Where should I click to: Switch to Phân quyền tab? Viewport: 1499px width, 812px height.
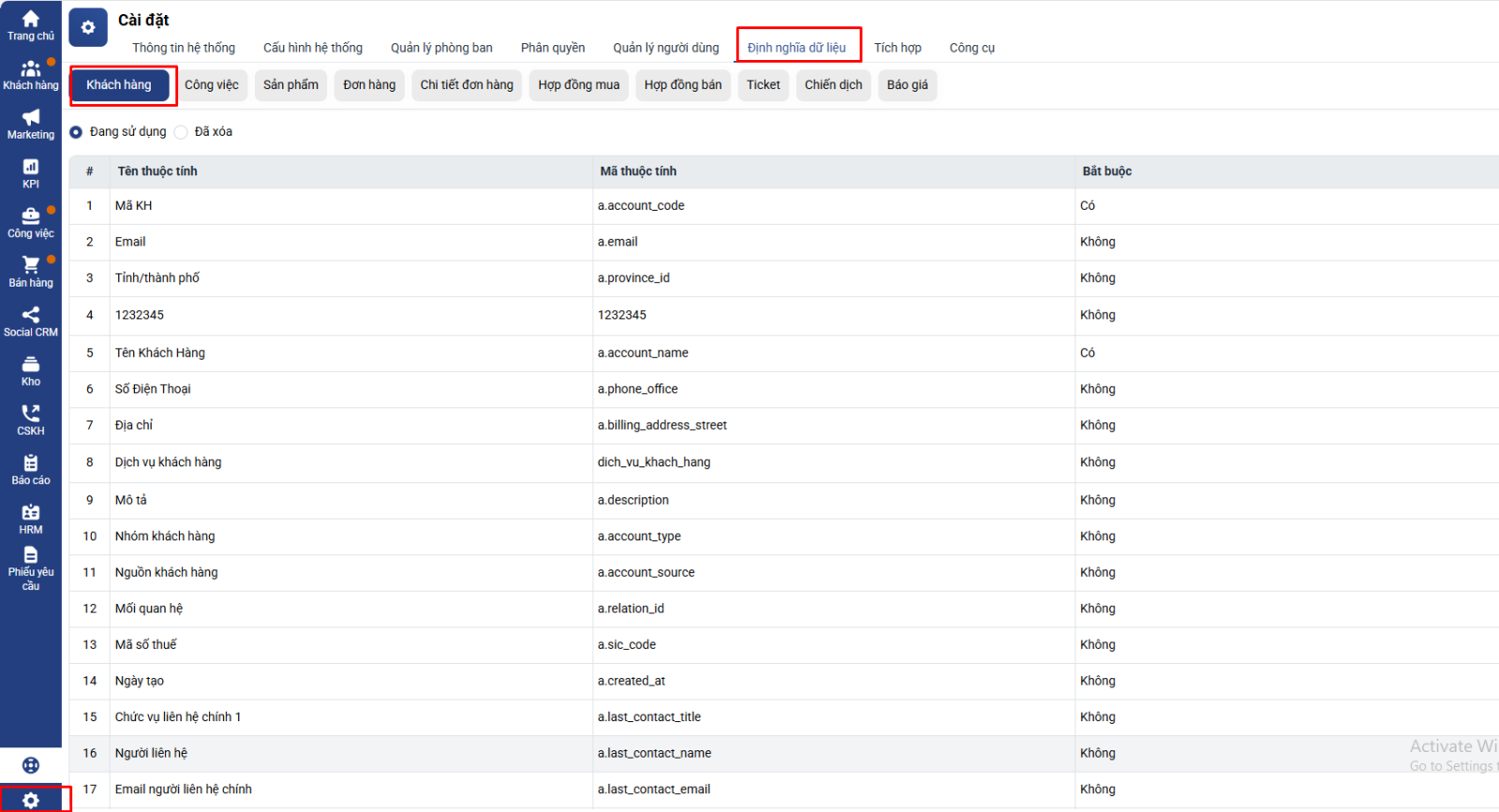pos(553,48)
